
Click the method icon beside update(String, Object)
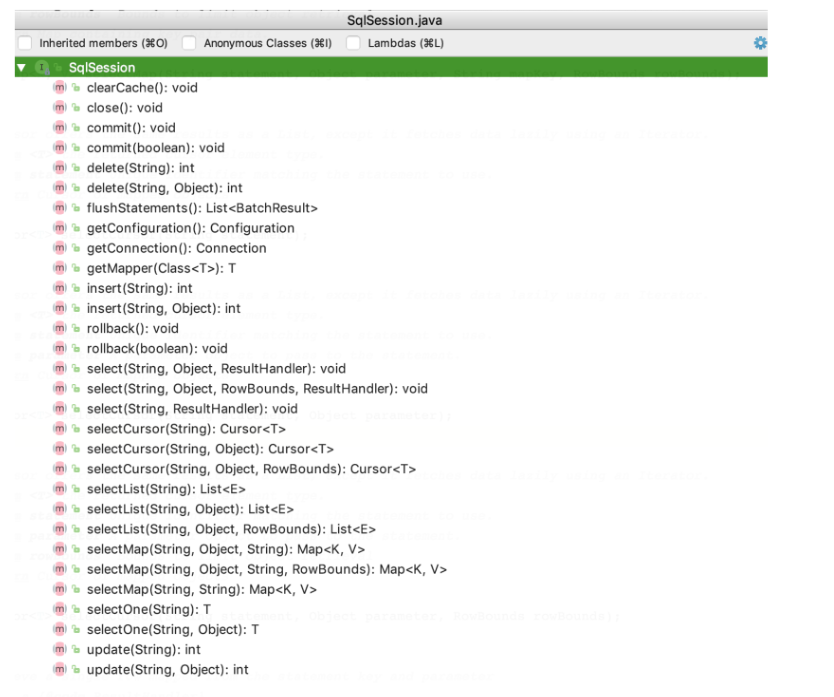tap(58, 668)
